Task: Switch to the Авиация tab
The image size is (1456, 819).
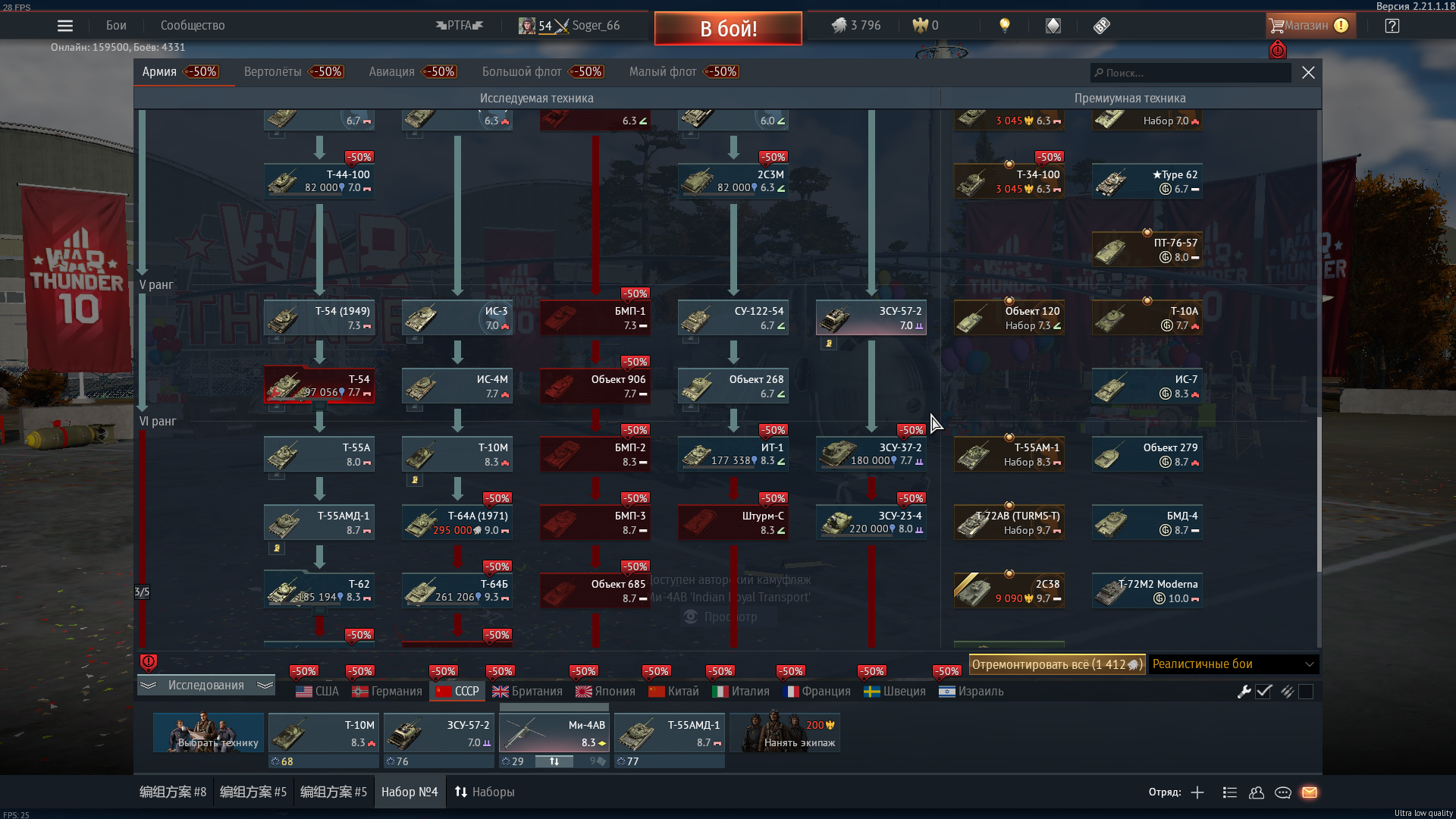Action: coord(392,72)
